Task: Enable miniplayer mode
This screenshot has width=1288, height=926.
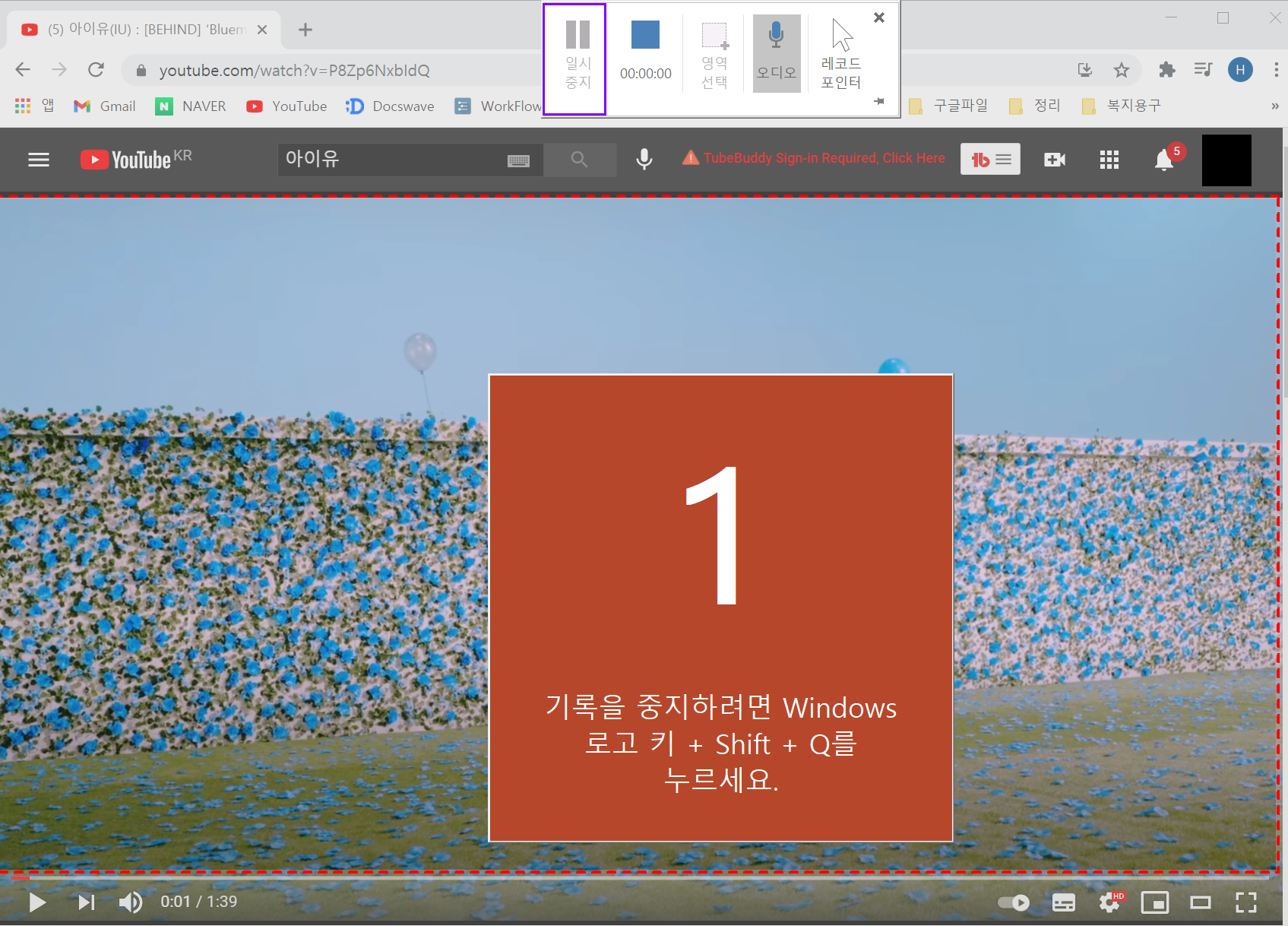Action: tap(1155, 902)
